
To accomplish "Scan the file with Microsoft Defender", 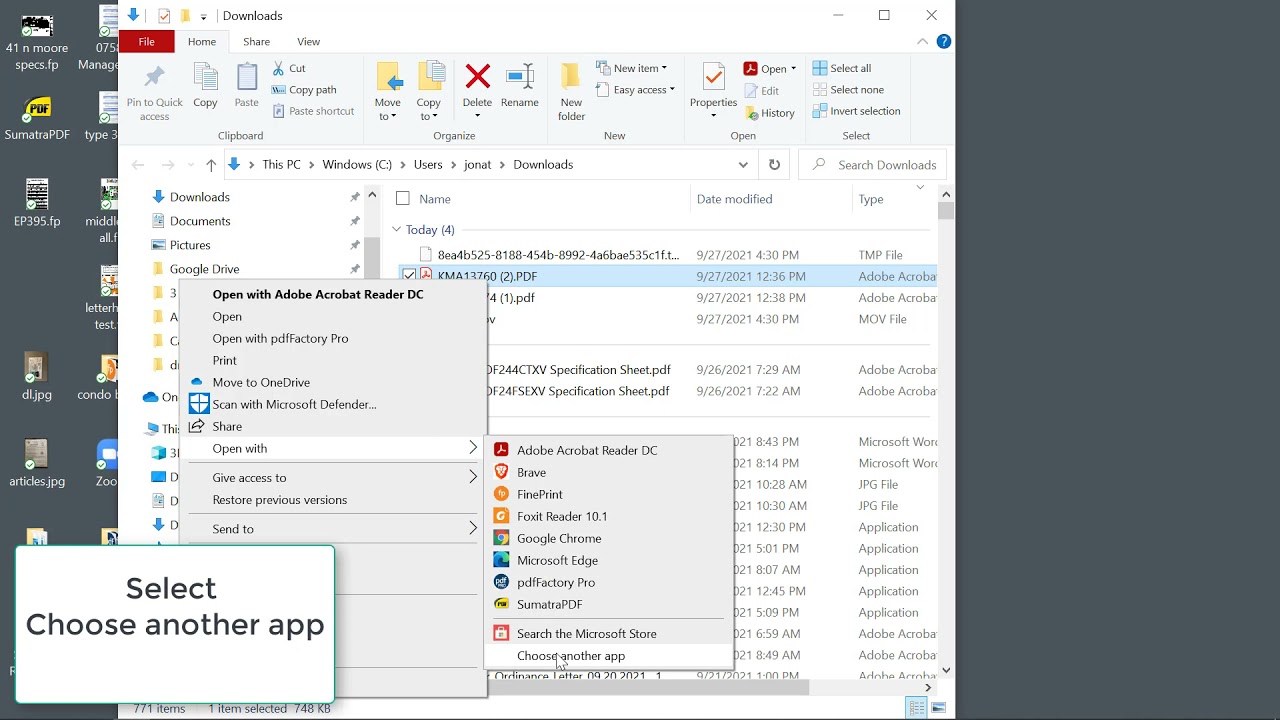I will point(293,404).
